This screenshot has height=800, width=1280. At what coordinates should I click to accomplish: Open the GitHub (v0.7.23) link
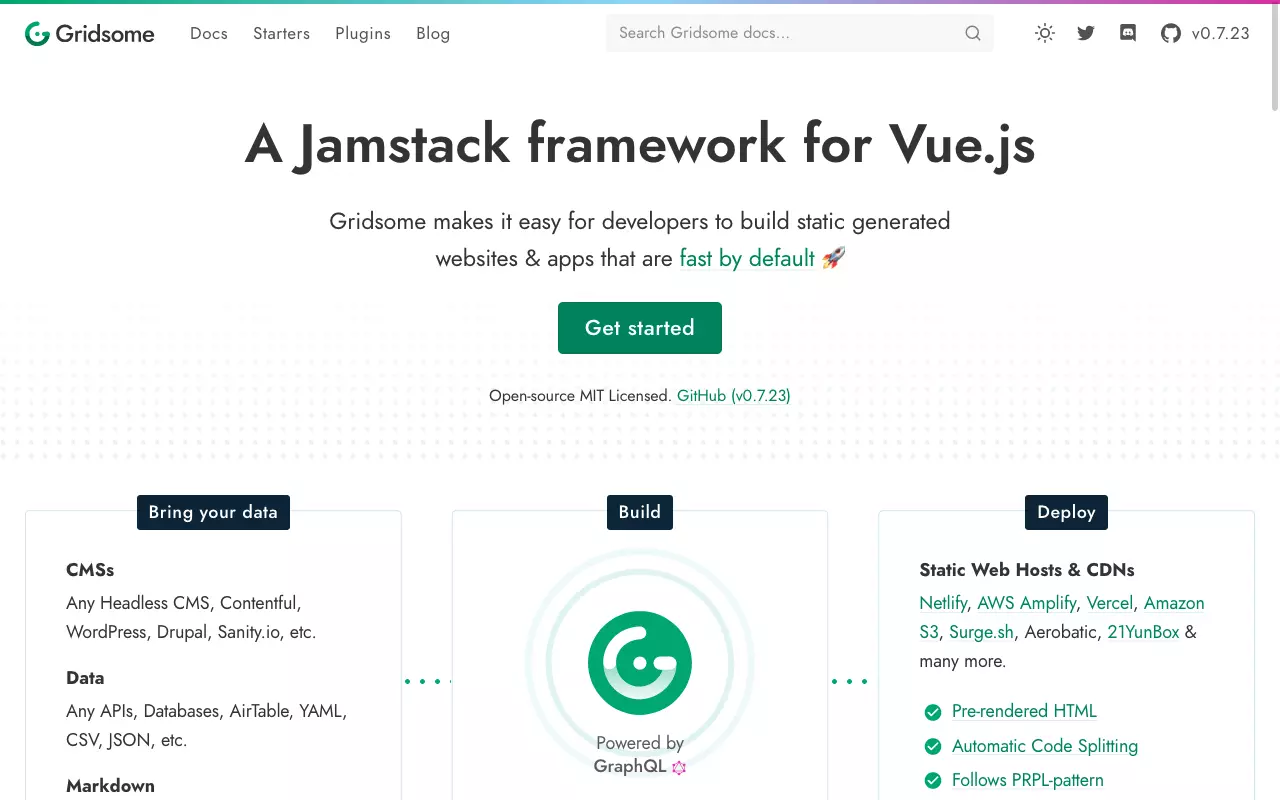tap(734, 396)
